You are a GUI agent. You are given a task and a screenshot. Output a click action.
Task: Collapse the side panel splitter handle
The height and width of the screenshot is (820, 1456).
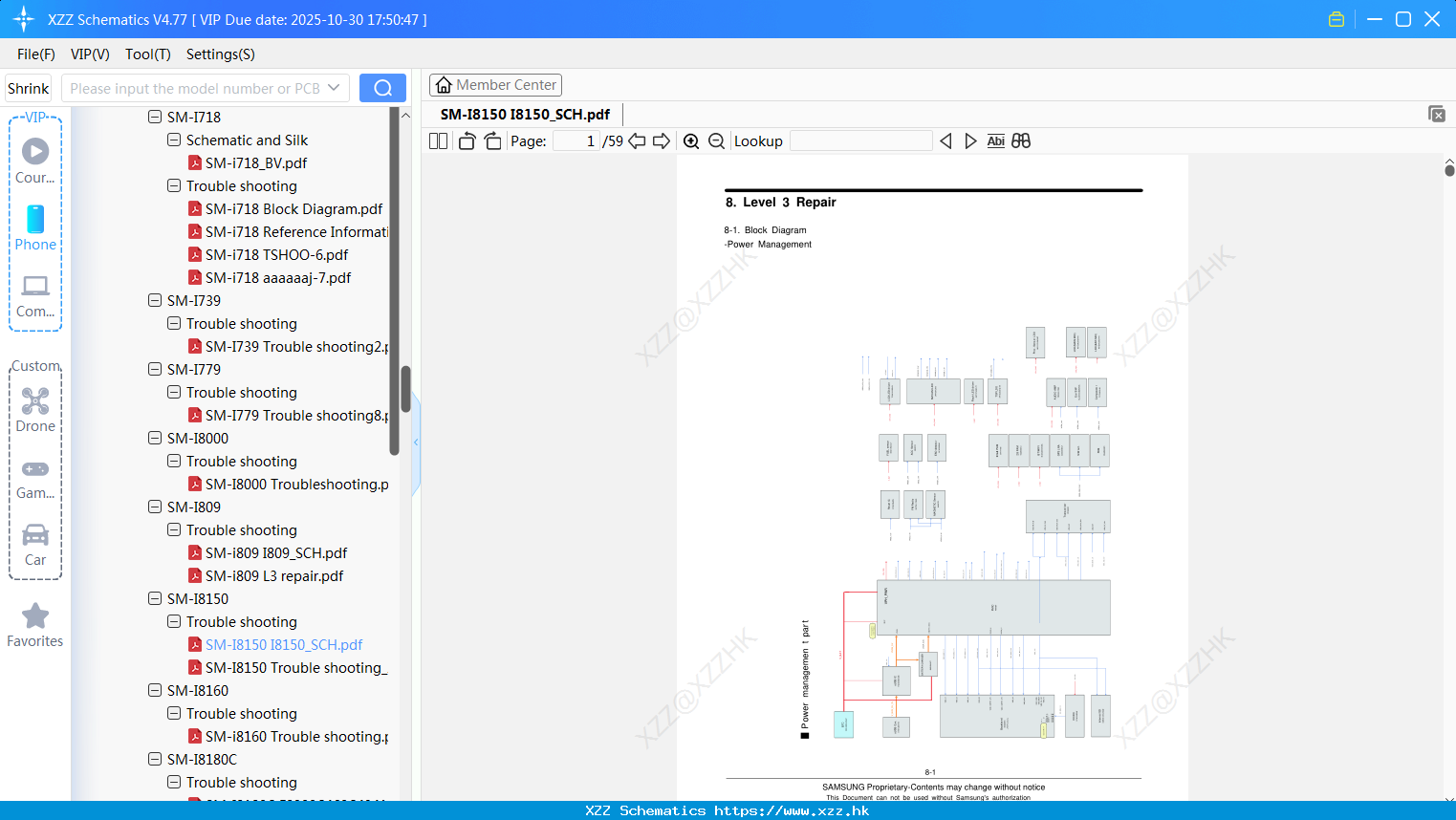coord(416,442)
